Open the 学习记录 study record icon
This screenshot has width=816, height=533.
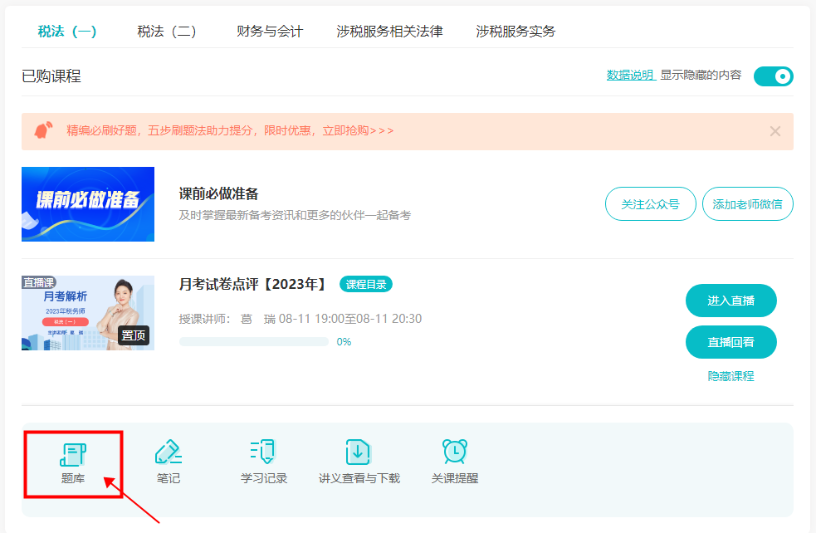pos(263,453)
